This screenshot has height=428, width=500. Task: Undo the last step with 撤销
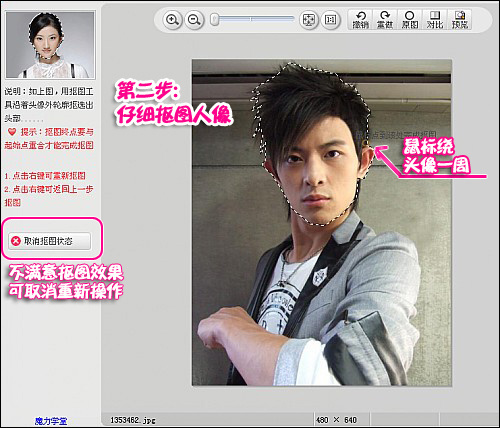click(x=360, y=20)
